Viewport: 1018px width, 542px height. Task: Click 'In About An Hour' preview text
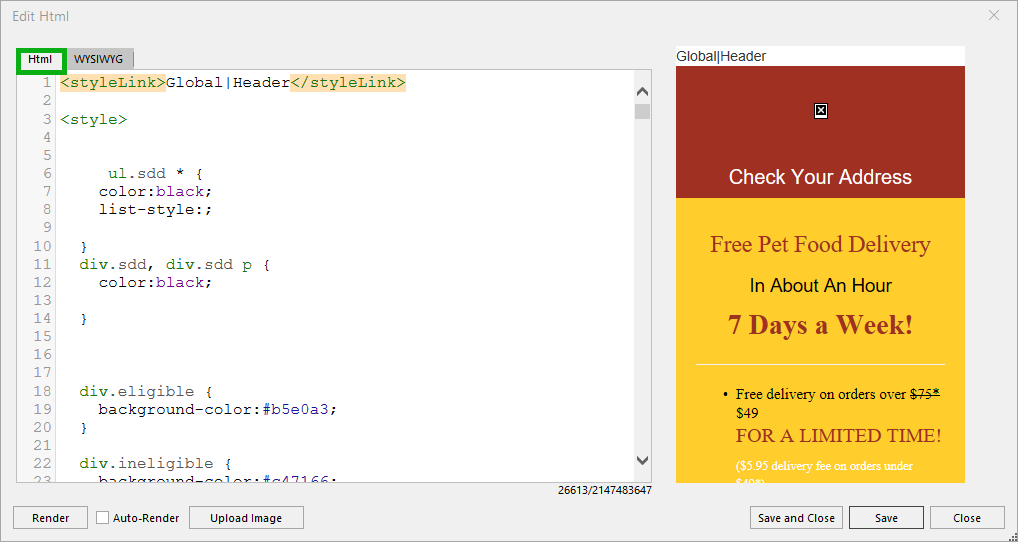pyautogui.click(x=820, y=286)
